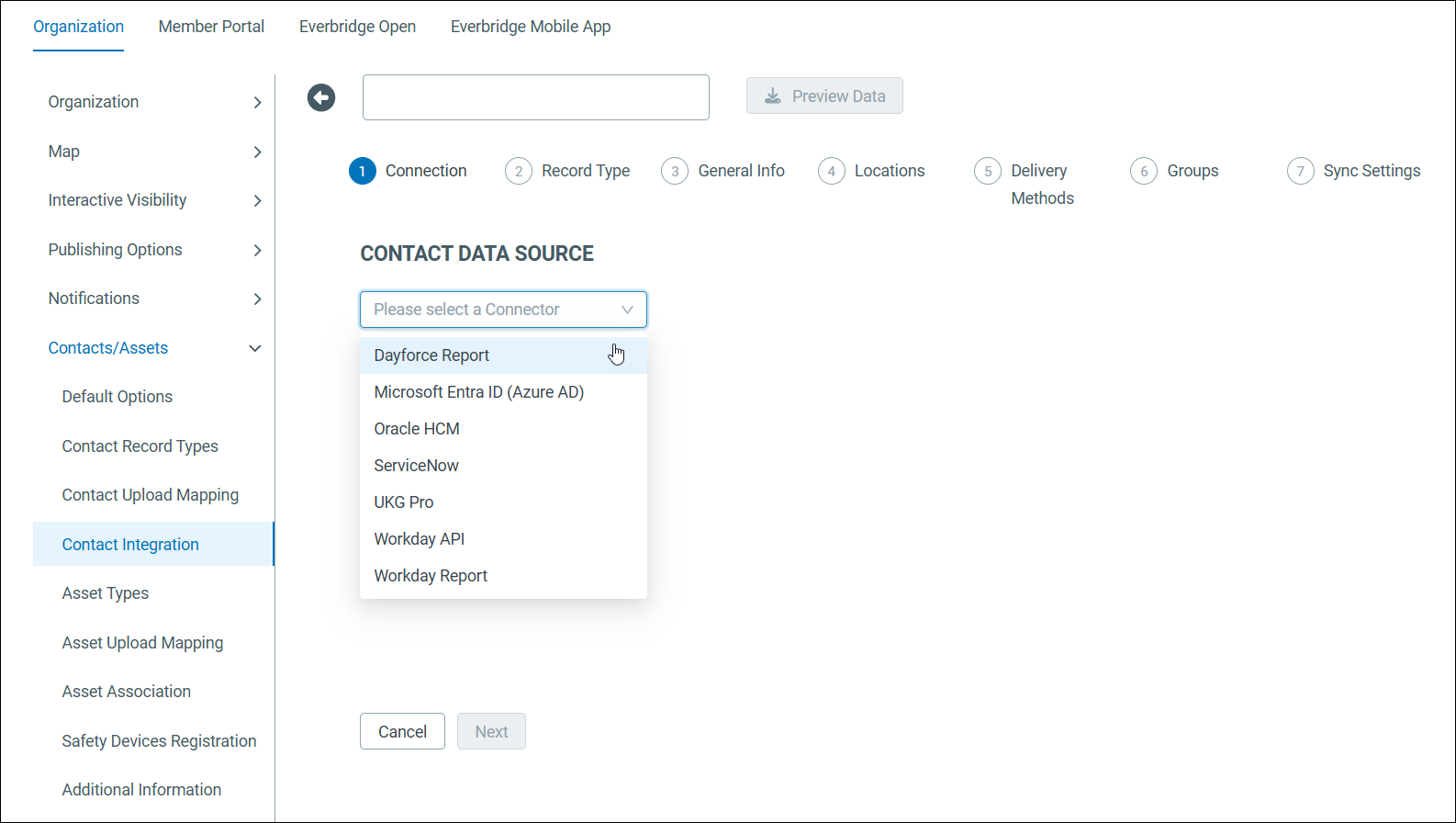Click step 4 Locations circle

[x=832, y=171]
